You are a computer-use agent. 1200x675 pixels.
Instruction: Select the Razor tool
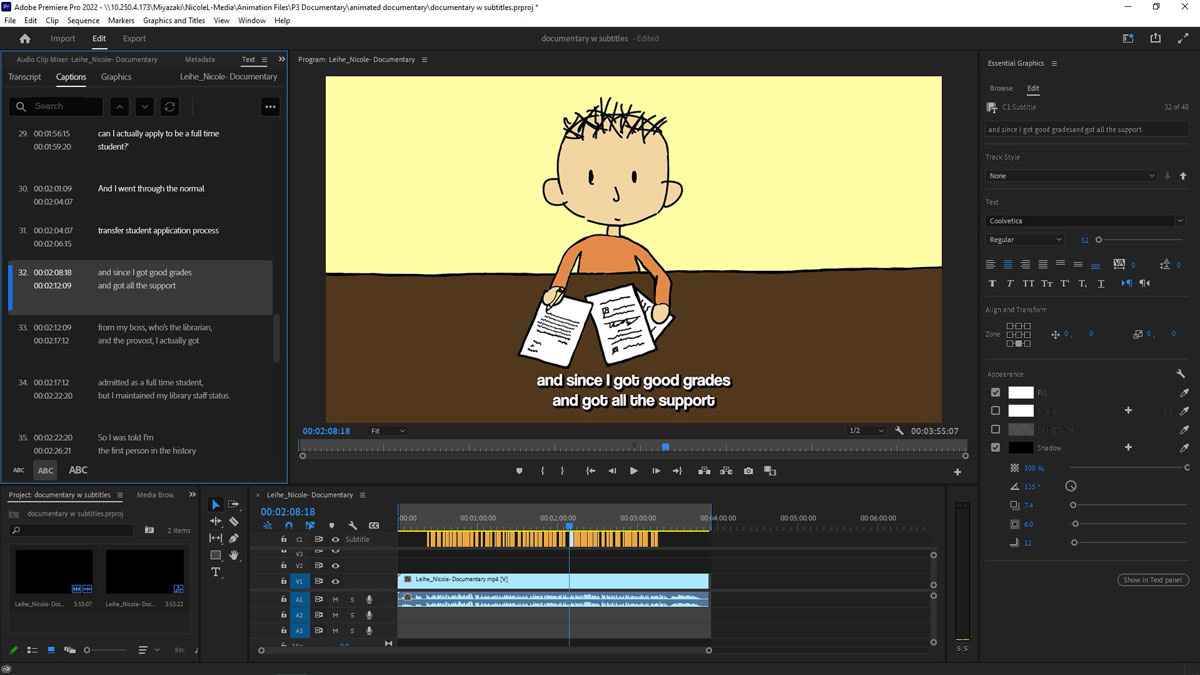coord(234,521)
